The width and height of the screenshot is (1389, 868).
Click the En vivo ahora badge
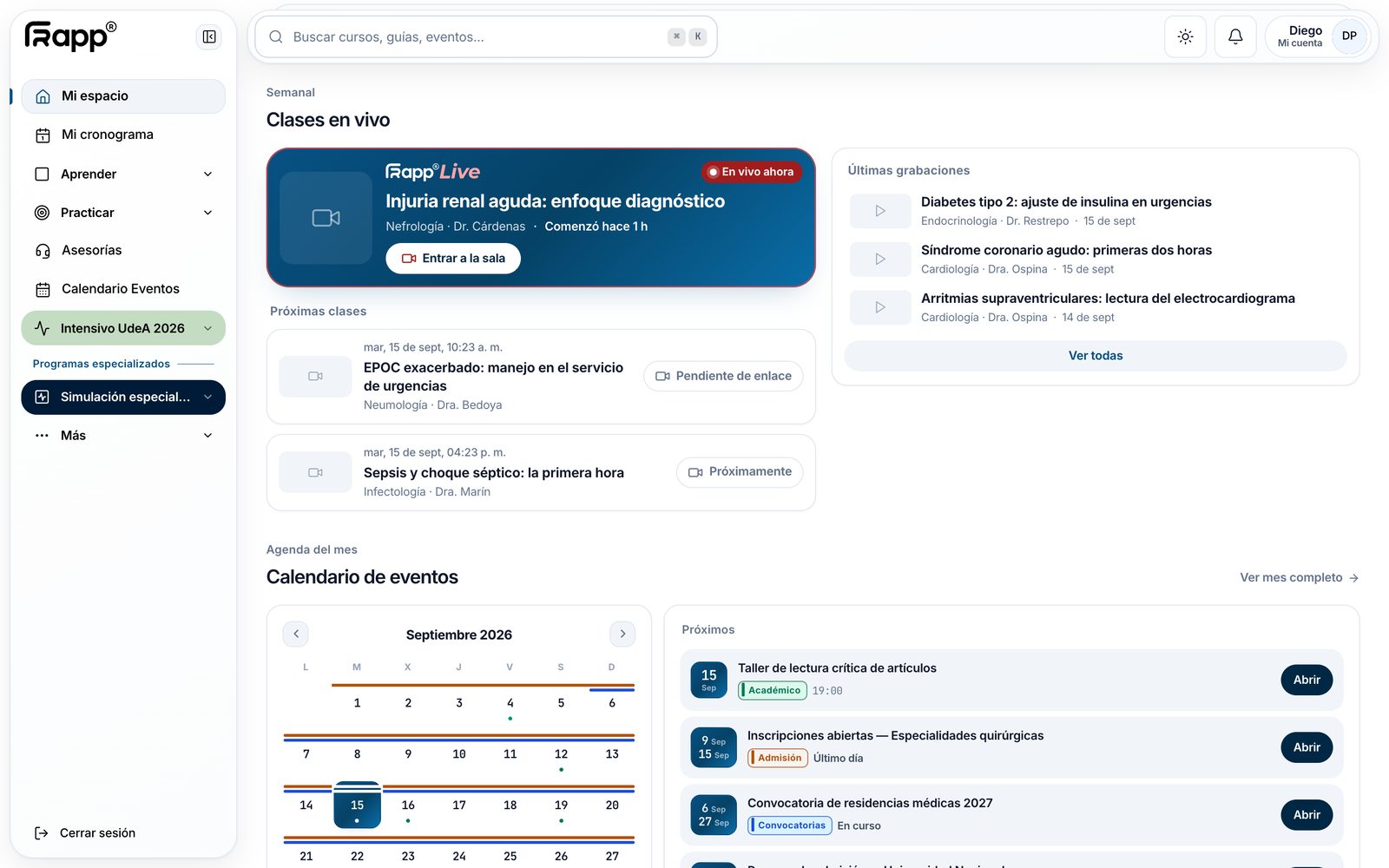click(x=752, y=172)
